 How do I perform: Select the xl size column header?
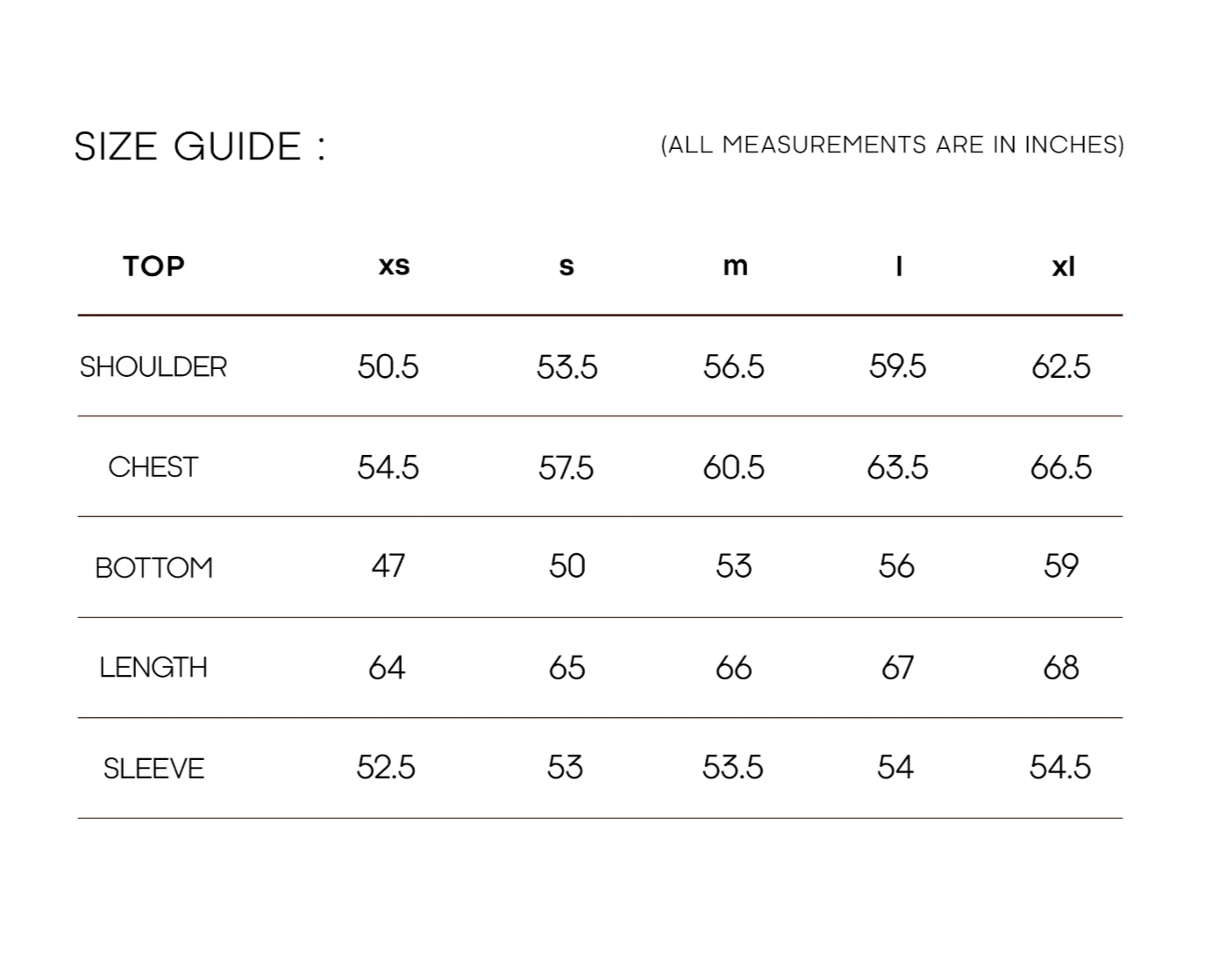[x=1063, y=266]
